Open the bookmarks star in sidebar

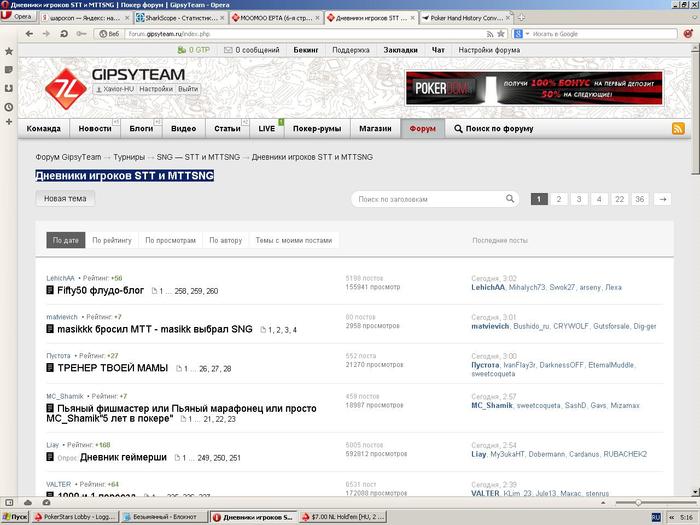[x=8, y=51]
